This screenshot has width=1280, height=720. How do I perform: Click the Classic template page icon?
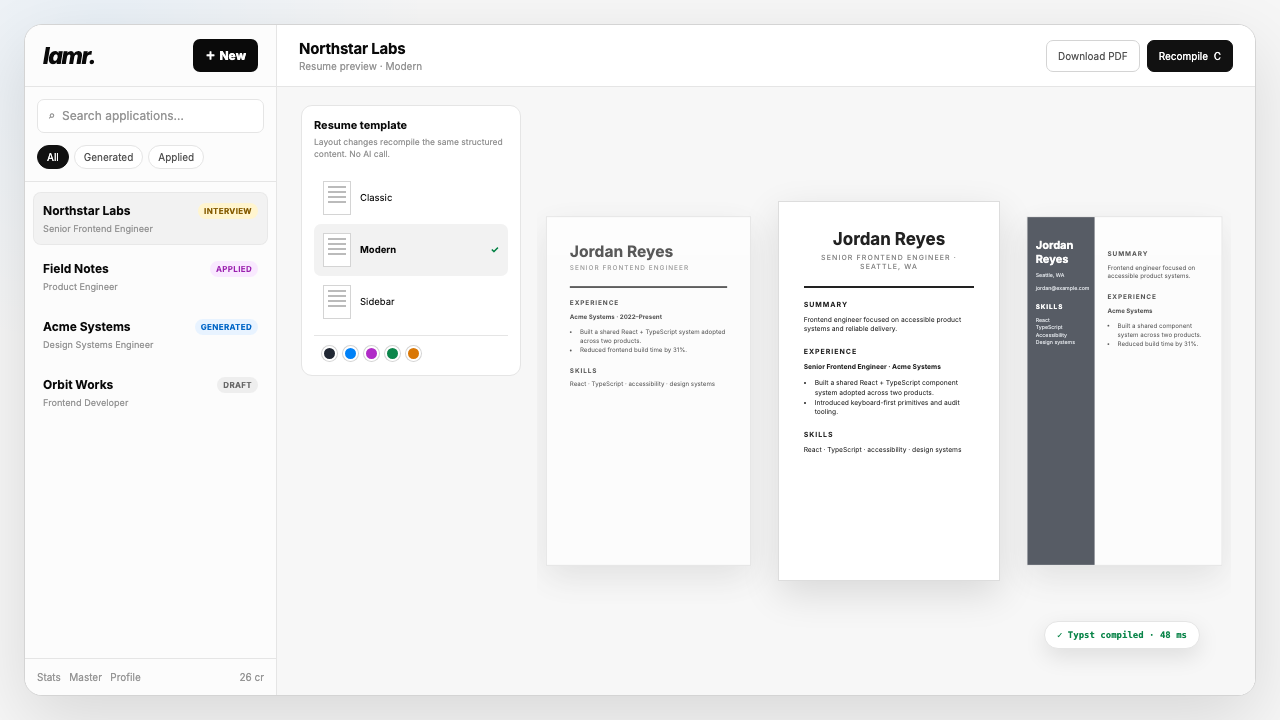pos(337,198)
